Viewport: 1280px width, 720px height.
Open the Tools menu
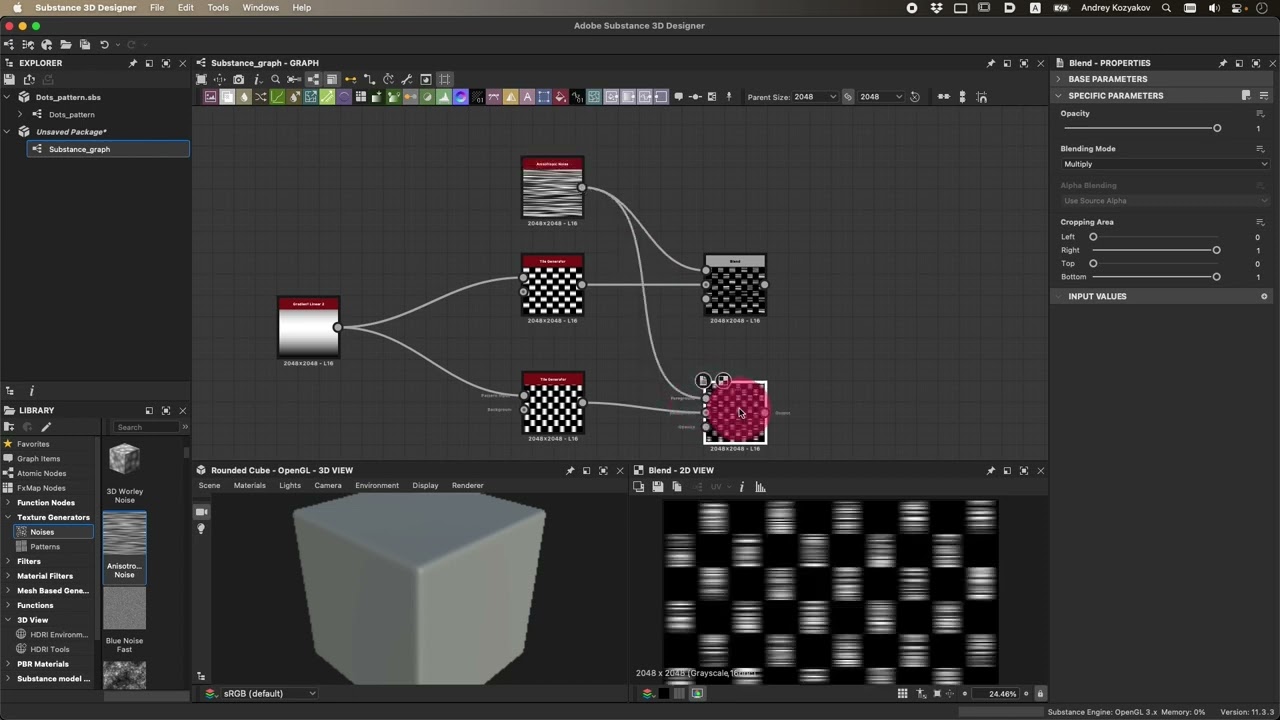pos(218,7)
